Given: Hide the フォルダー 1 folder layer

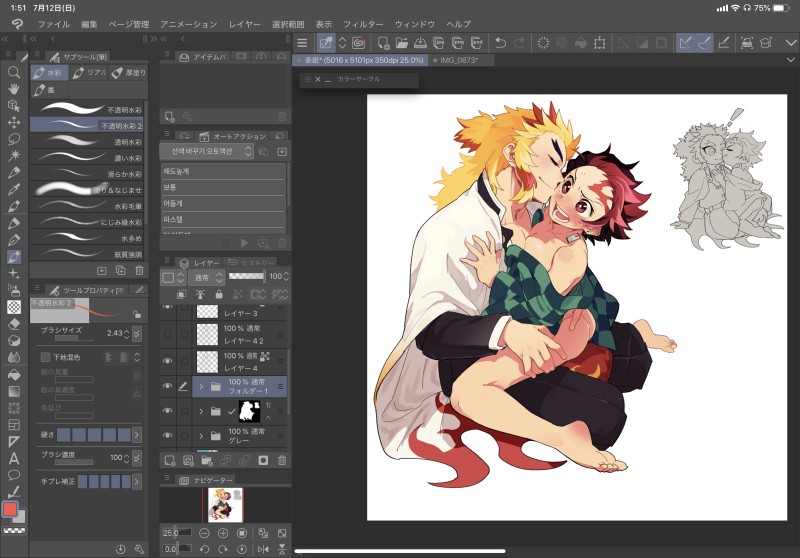Looking at the screenshot, I should pos(167,385).
